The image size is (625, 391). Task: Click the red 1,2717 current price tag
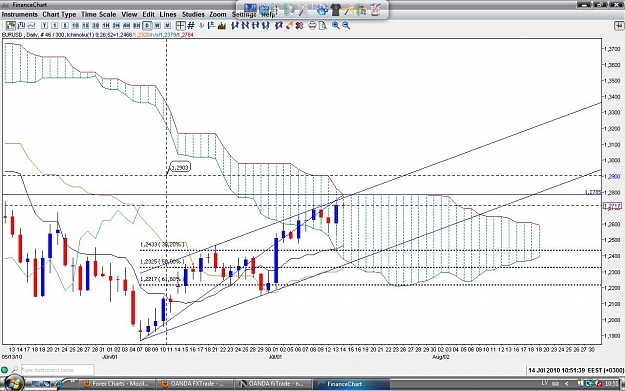[x=612, y=206]
